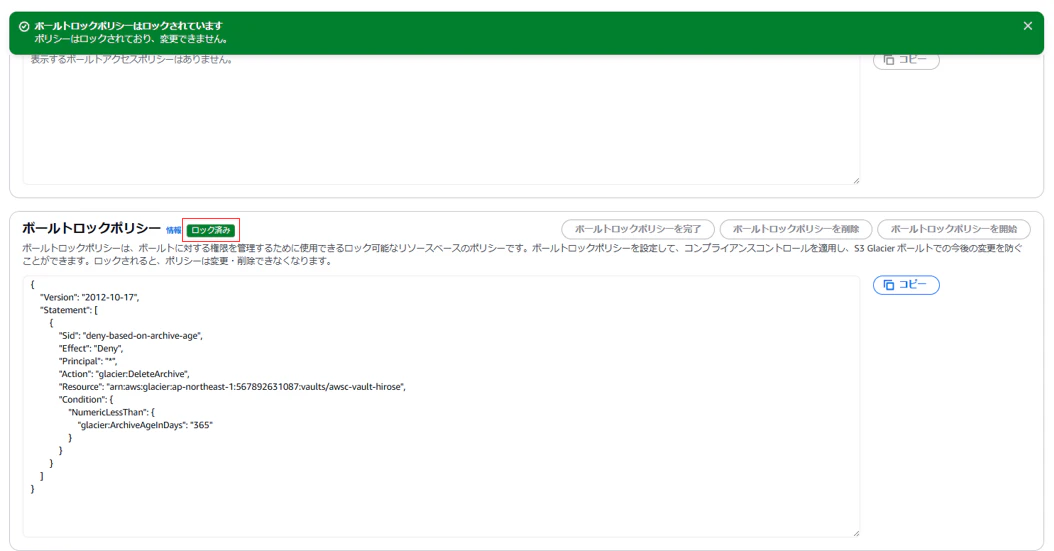The width and height of the screenshot is (1054, 551).
Task: Click 表示するボールトアクセスポリシーはありません text
Action: [131, 59]
